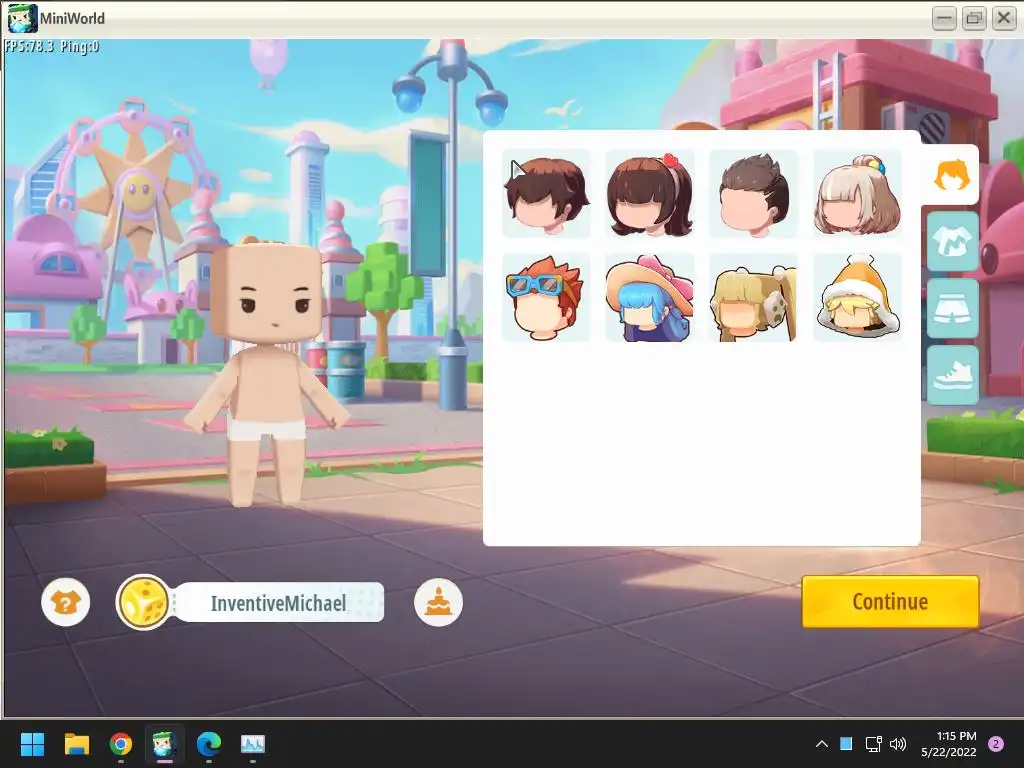Open the shoes tab
This screenshot has height=768, width=1024.
click(953, 375)
